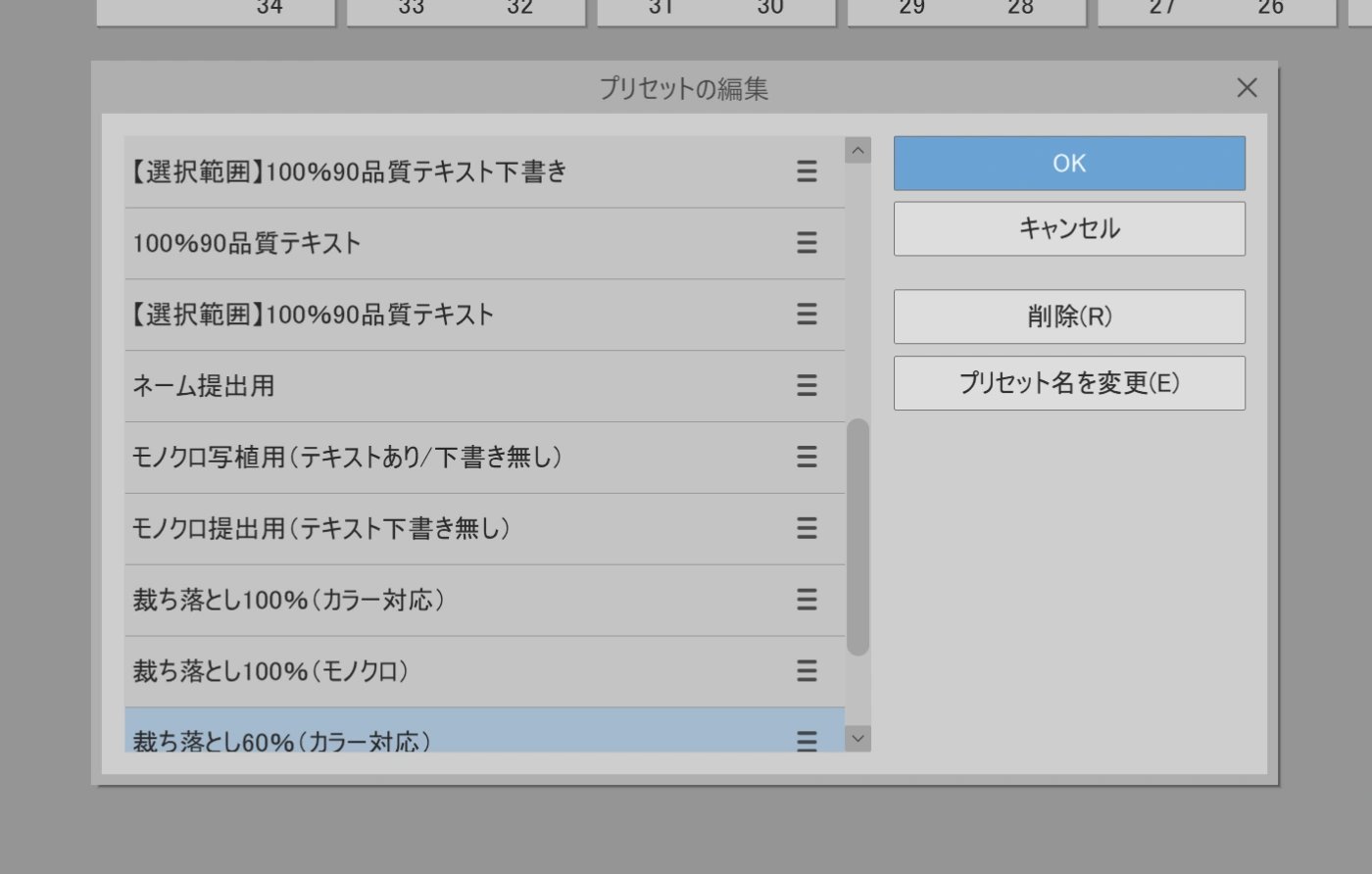The width and height of the screenshot is (1372, 874).
Task: Rename preset using プリセット名を変更(E)
Action: pos(1069,383)
